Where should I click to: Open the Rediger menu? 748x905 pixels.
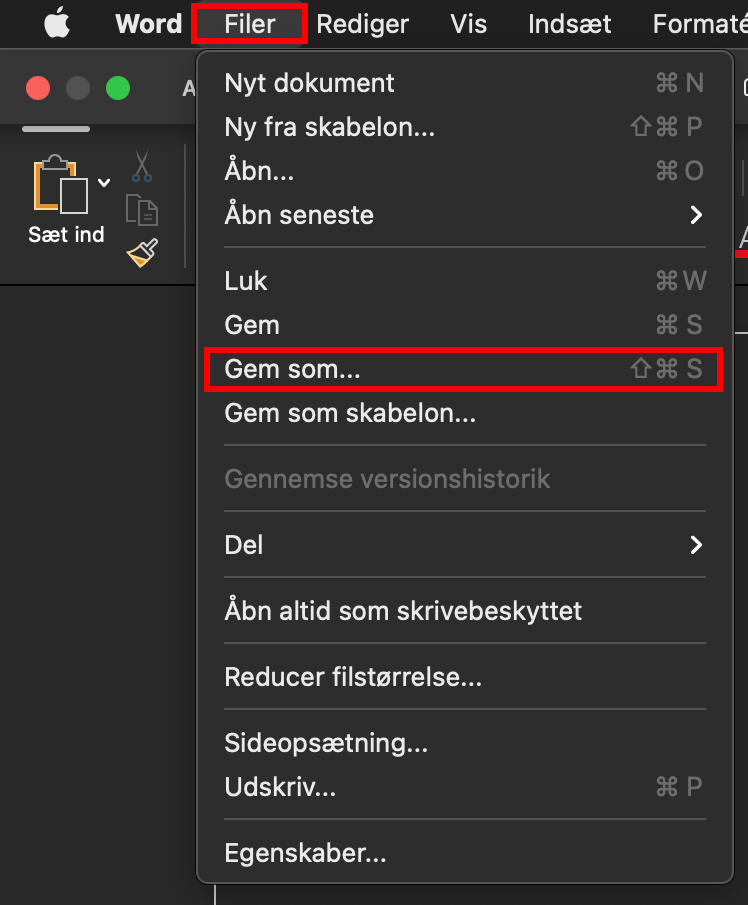coord(363,24)
